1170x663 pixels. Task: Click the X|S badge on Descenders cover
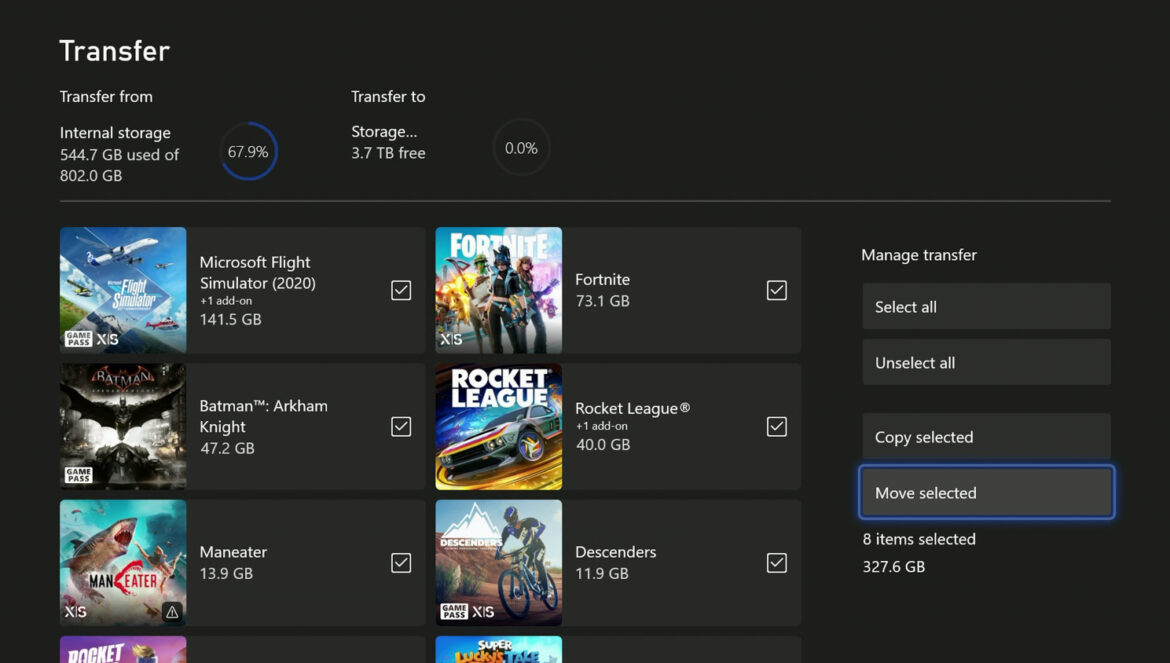click(483, 612)
